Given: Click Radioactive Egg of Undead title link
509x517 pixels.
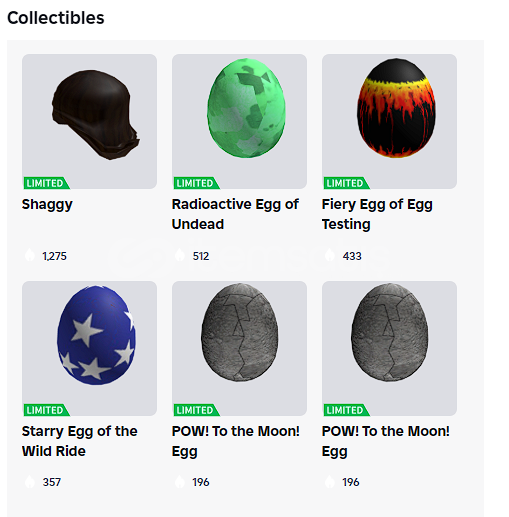Looking at the screenshot, I should [x=235, y=214].
